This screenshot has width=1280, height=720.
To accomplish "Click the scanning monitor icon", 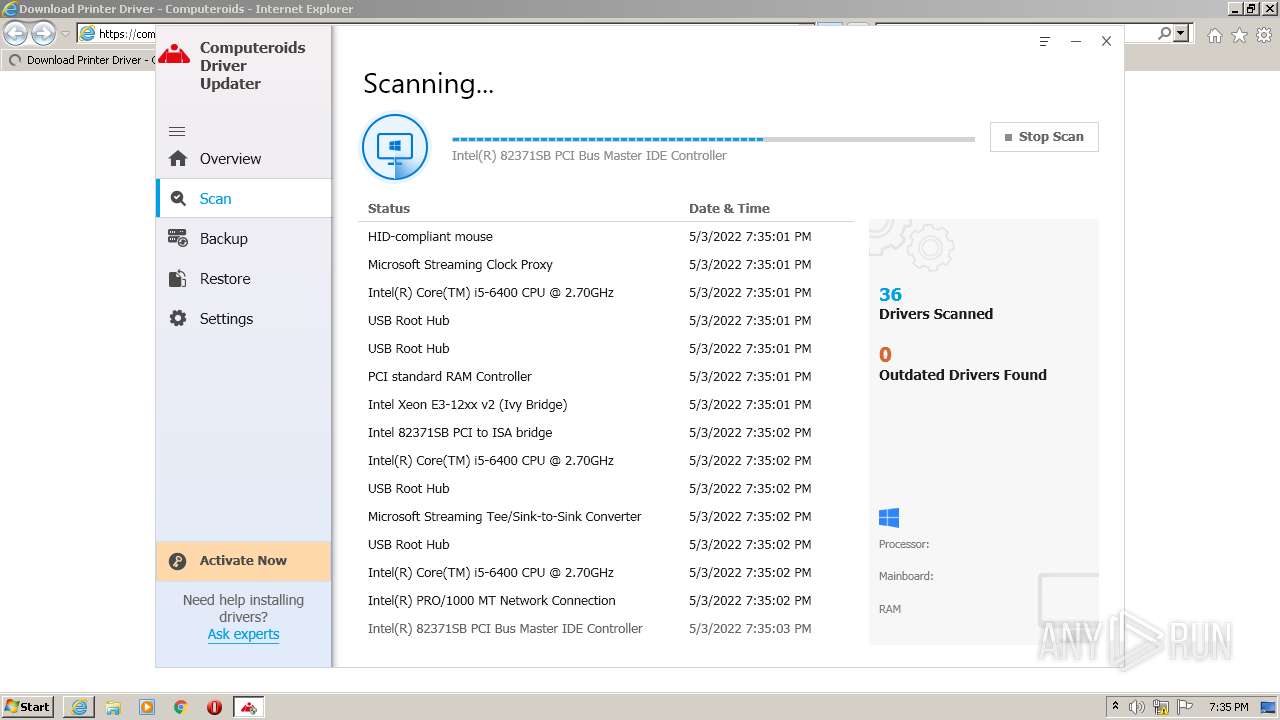I will (x=395, y=147).
